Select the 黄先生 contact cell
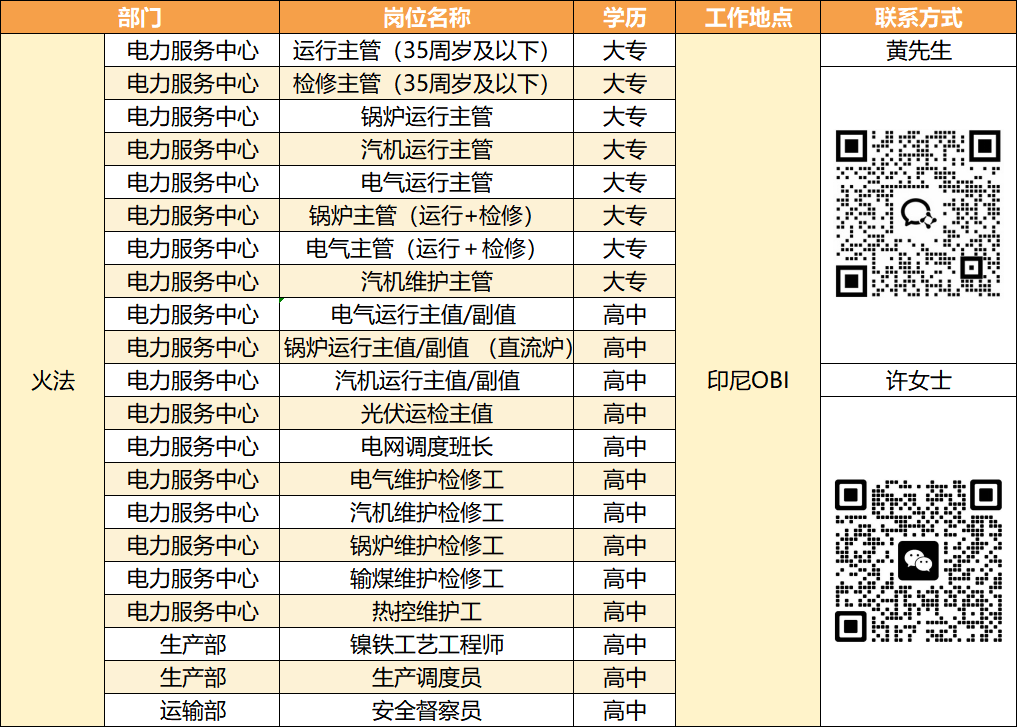The width and height of the screenshot is (1018, 728). [919, 50]
